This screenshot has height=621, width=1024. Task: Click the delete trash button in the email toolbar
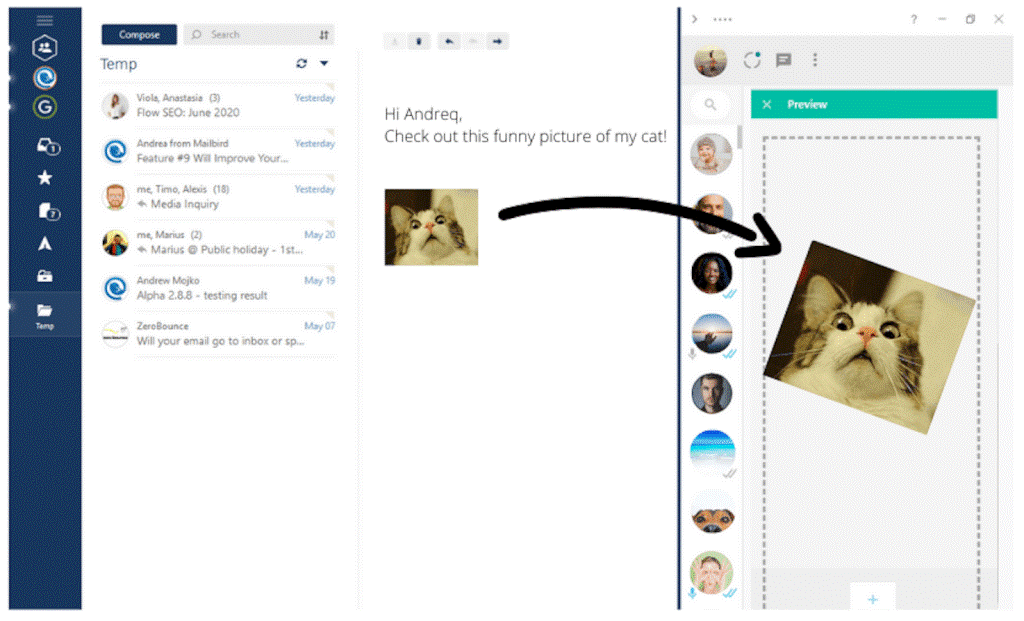point(419,41)
